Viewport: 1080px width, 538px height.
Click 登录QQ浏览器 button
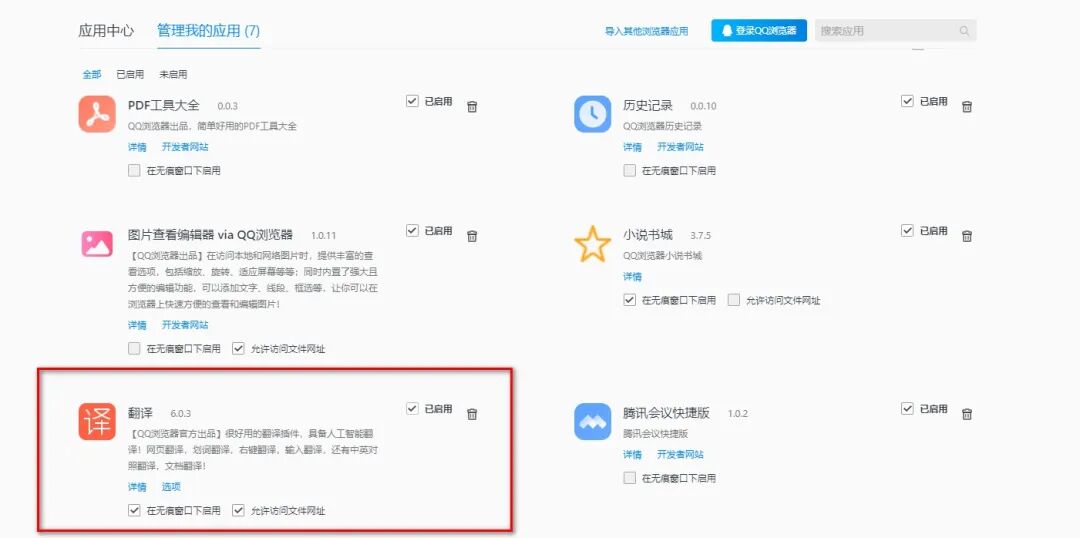pyautogui.click(x=759, y=30)
